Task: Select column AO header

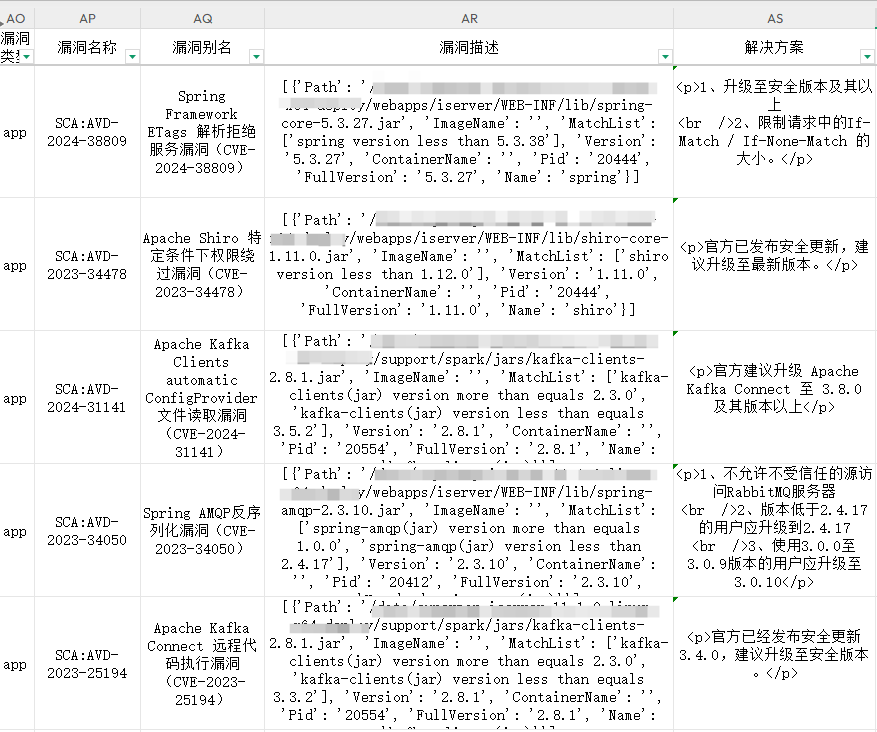Action: [x=16, y=18]
